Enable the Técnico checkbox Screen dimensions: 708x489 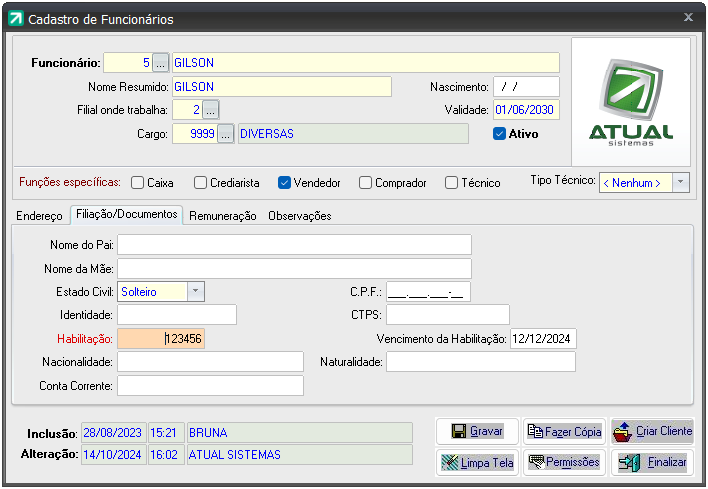(451, 183)
